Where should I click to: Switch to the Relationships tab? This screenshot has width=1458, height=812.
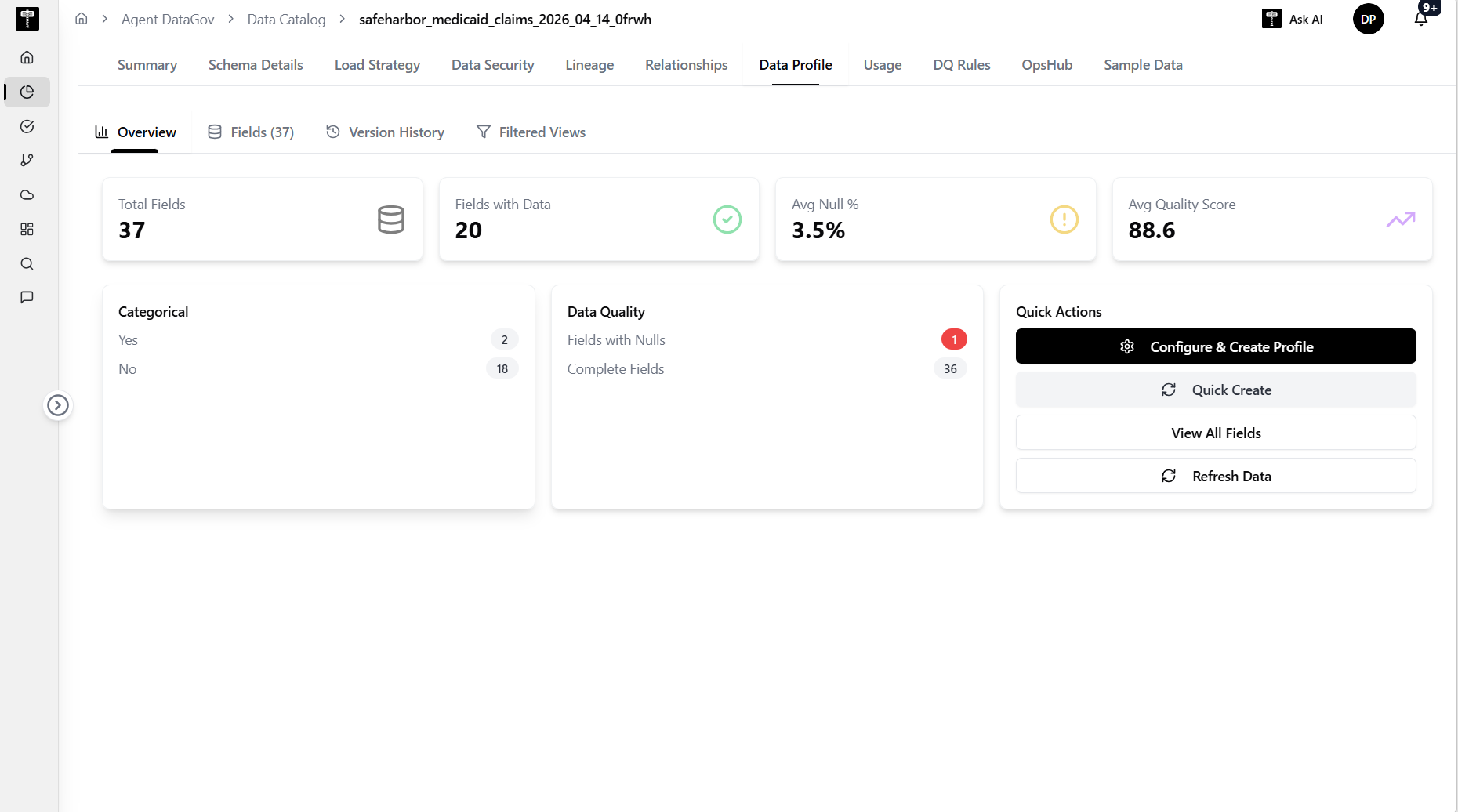click(687, 65)
